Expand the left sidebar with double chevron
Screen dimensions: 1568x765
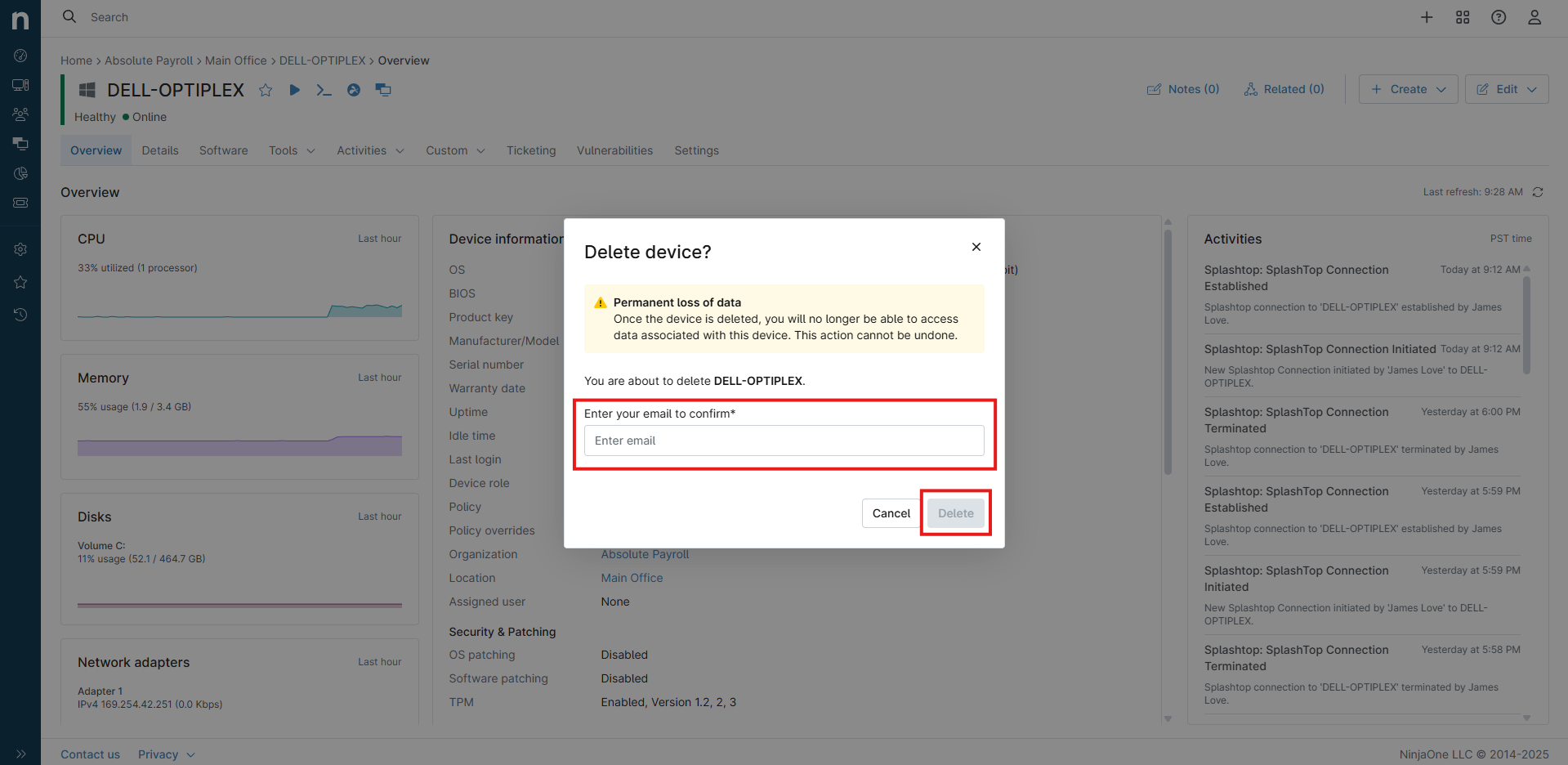click(20, 754)
